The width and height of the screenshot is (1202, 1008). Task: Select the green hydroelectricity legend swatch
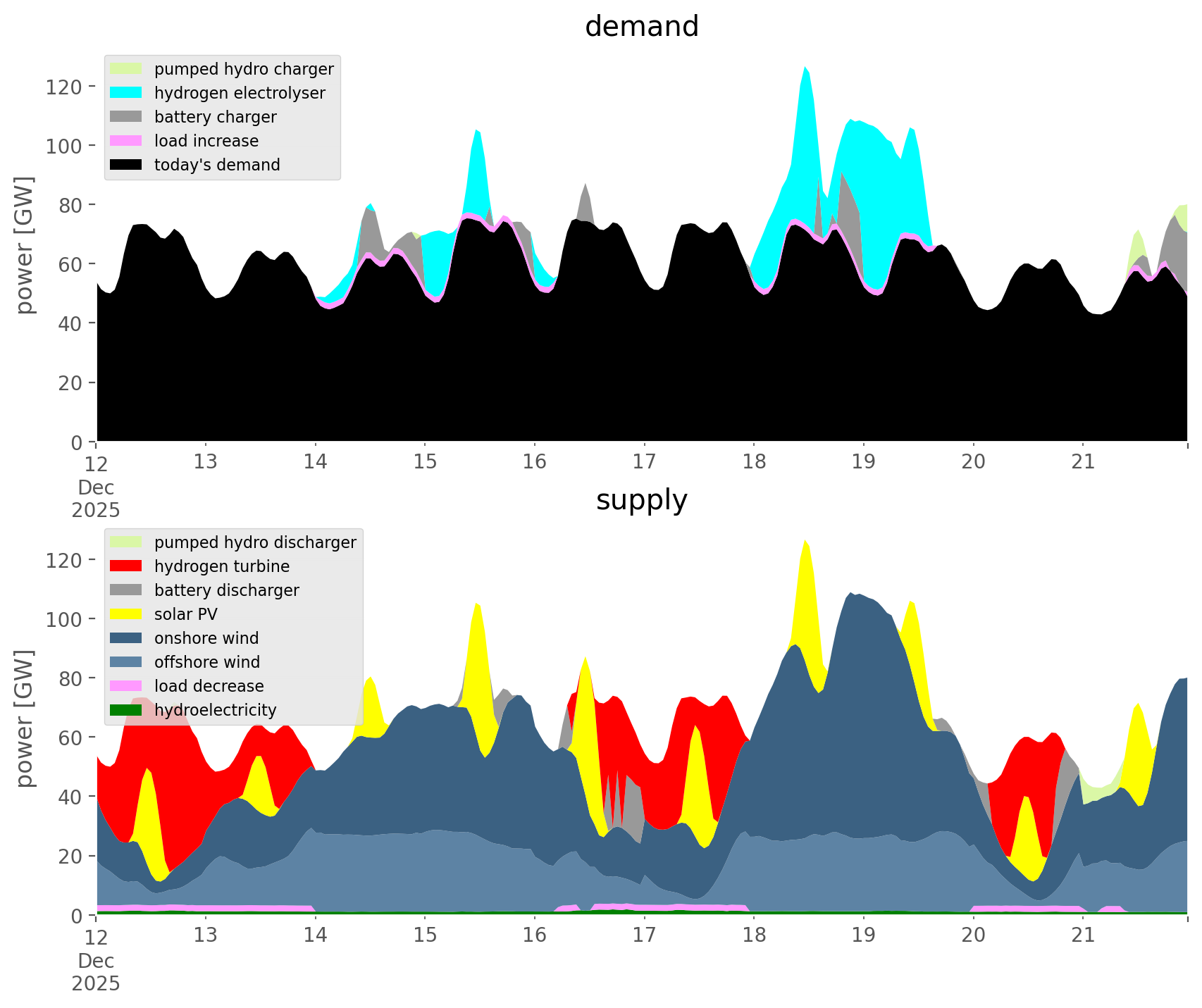pyautogui.click(x=126, y=710)
